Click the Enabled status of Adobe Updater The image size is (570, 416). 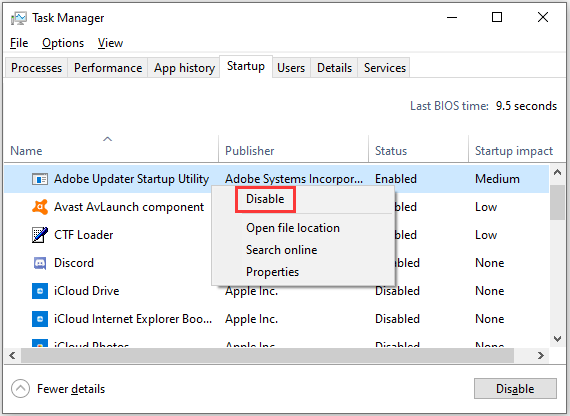click(x=396, y=179)
